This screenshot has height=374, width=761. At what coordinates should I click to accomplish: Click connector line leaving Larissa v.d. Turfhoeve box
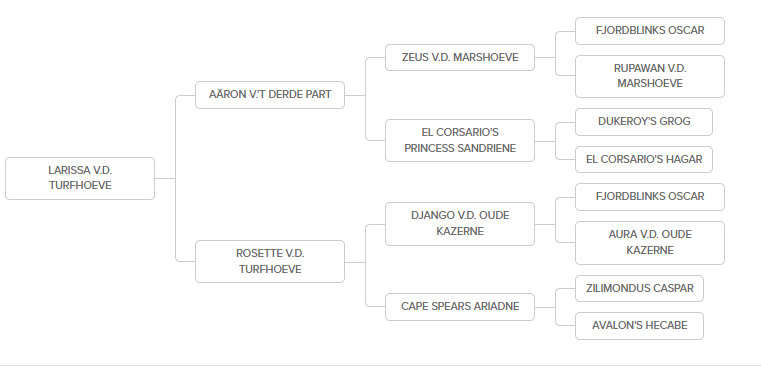165,179
